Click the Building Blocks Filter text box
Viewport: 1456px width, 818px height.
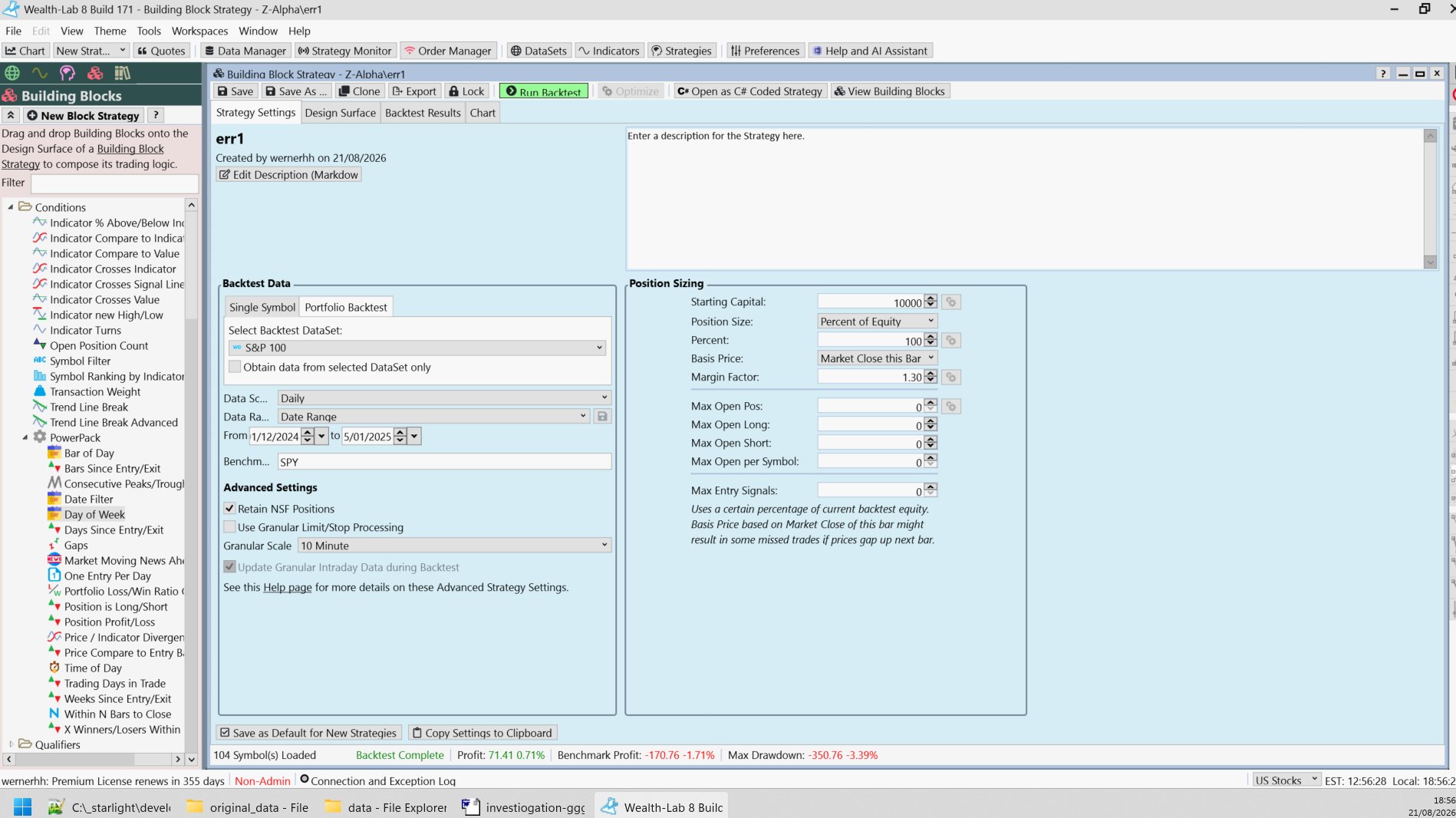pos(114,183)
